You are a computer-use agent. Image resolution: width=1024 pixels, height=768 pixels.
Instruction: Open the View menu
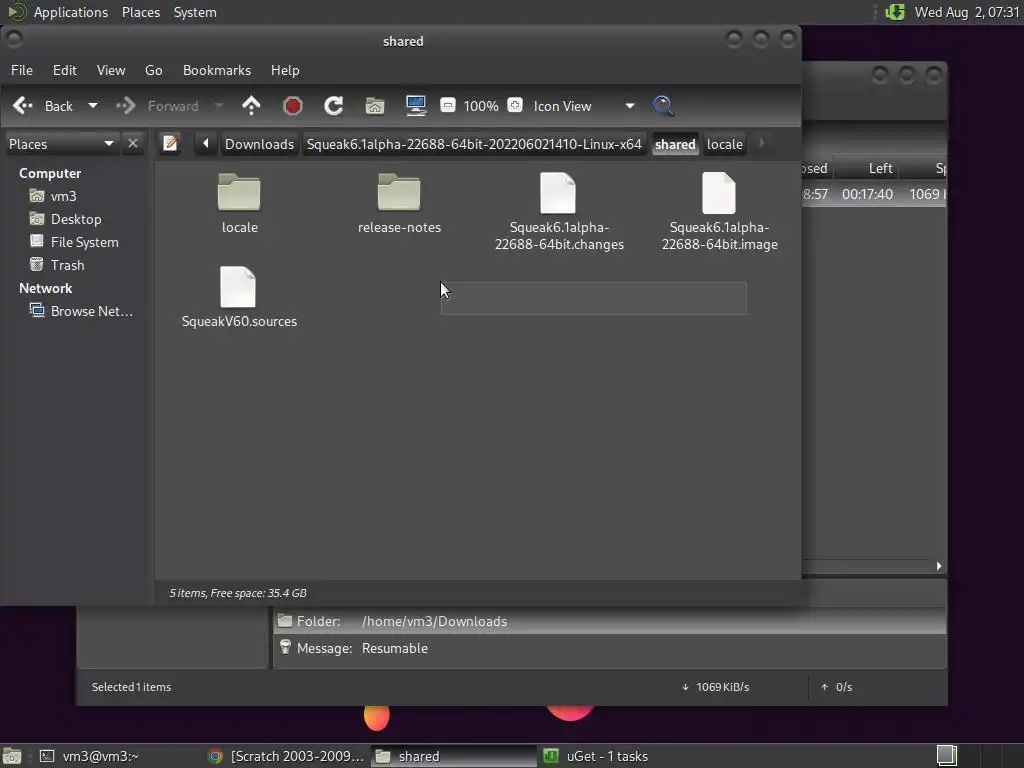(x=111, y=70)
